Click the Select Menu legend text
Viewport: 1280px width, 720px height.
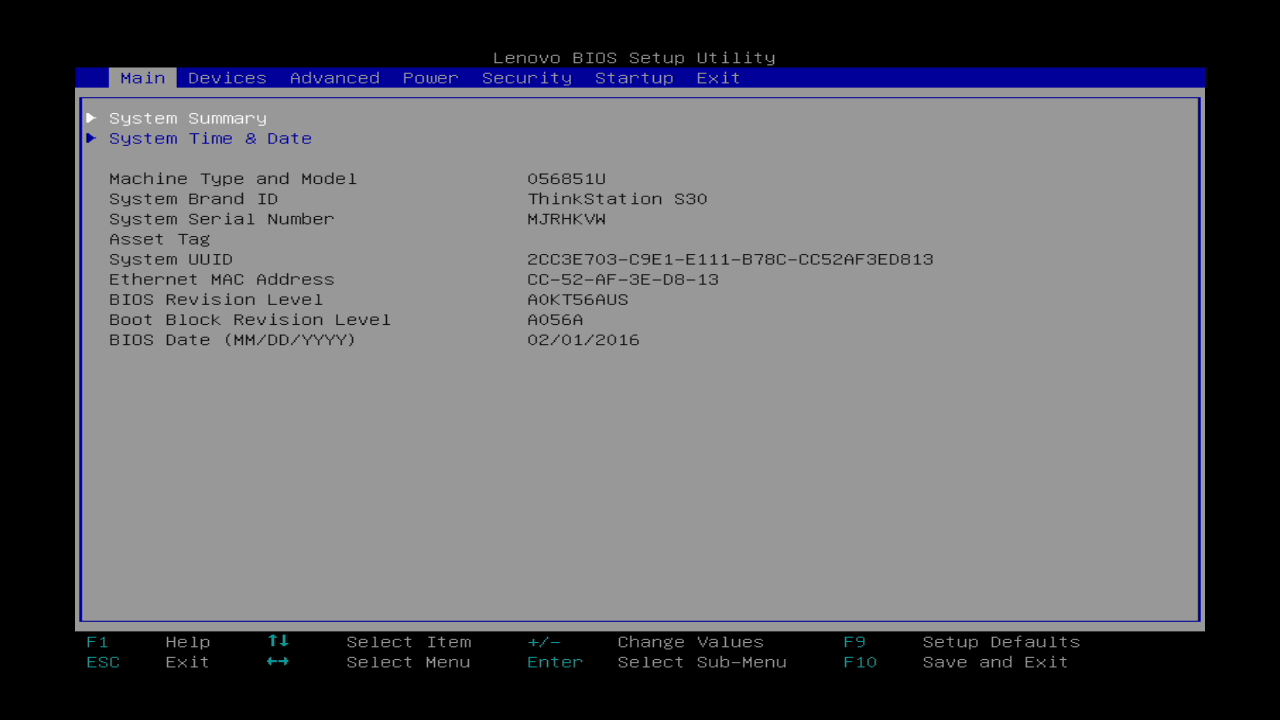coord(409,662)
